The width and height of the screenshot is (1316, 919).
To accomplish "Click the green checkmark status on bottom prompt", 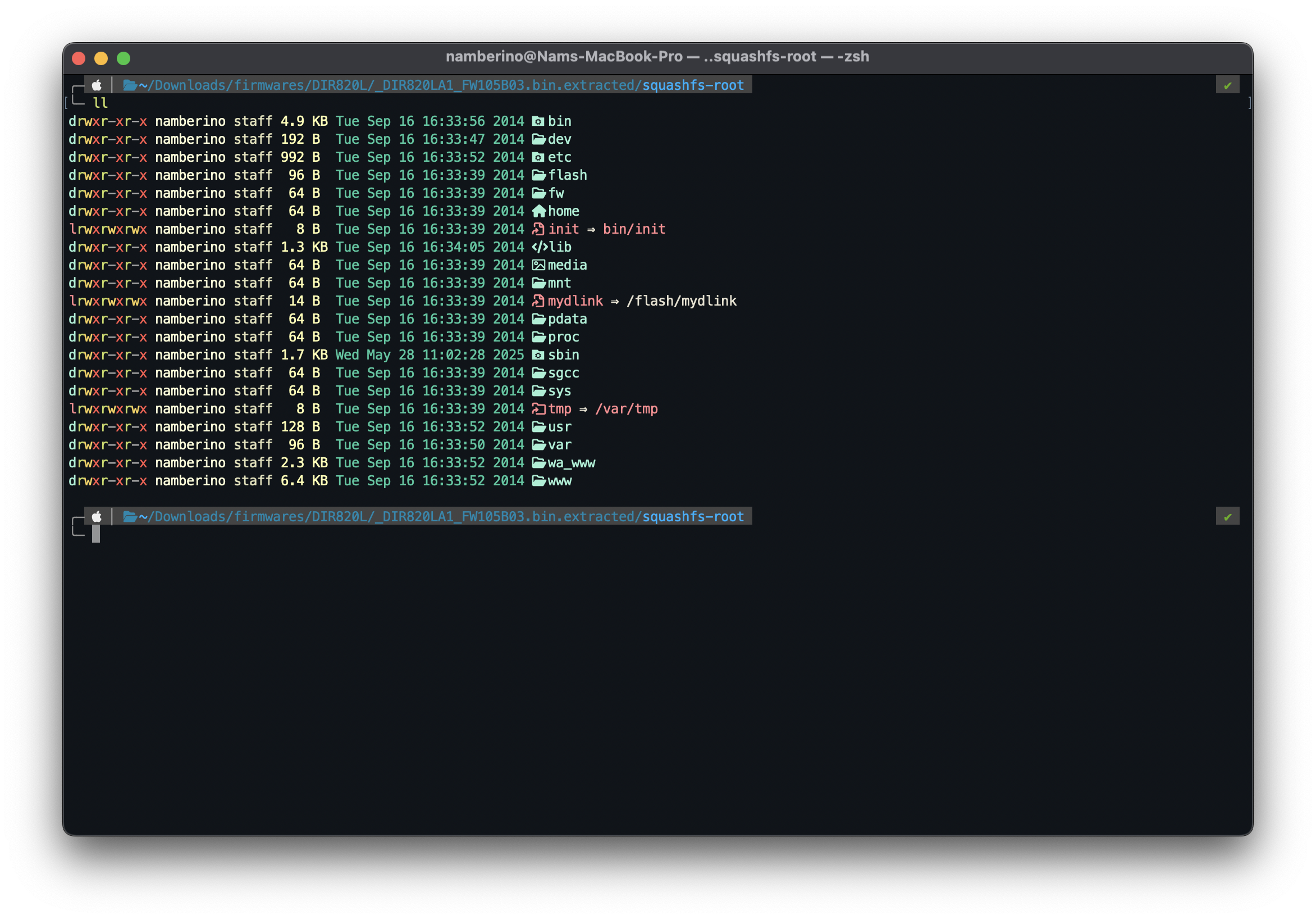I will tap(1227, 517).
